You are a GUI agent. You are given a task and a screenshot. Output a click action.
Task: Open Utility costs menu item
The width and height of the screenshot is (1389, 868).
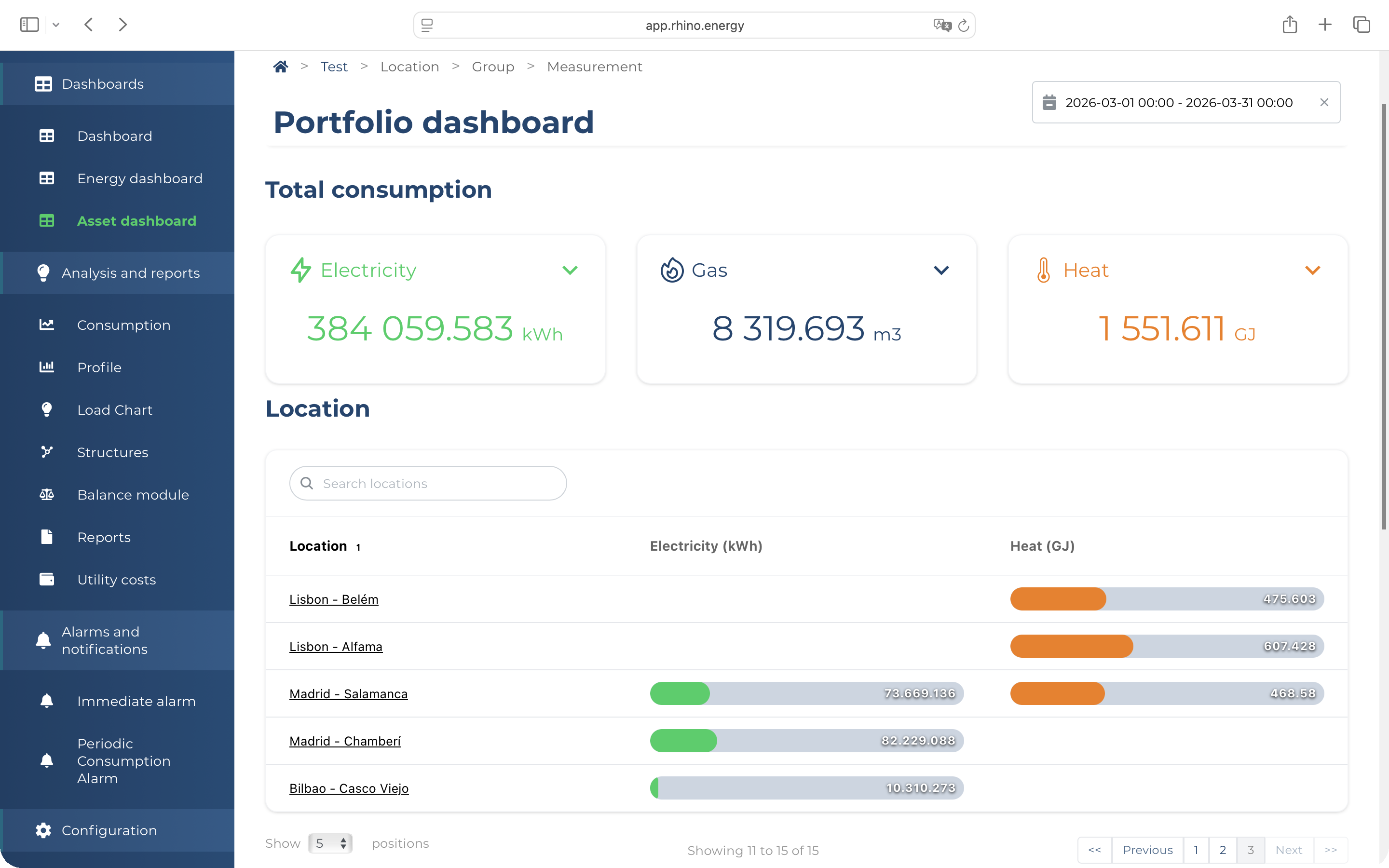117,580
